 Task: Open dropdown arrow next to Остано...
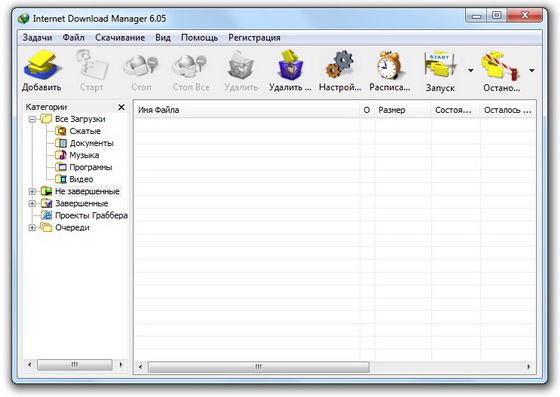(x=532, y=71)
